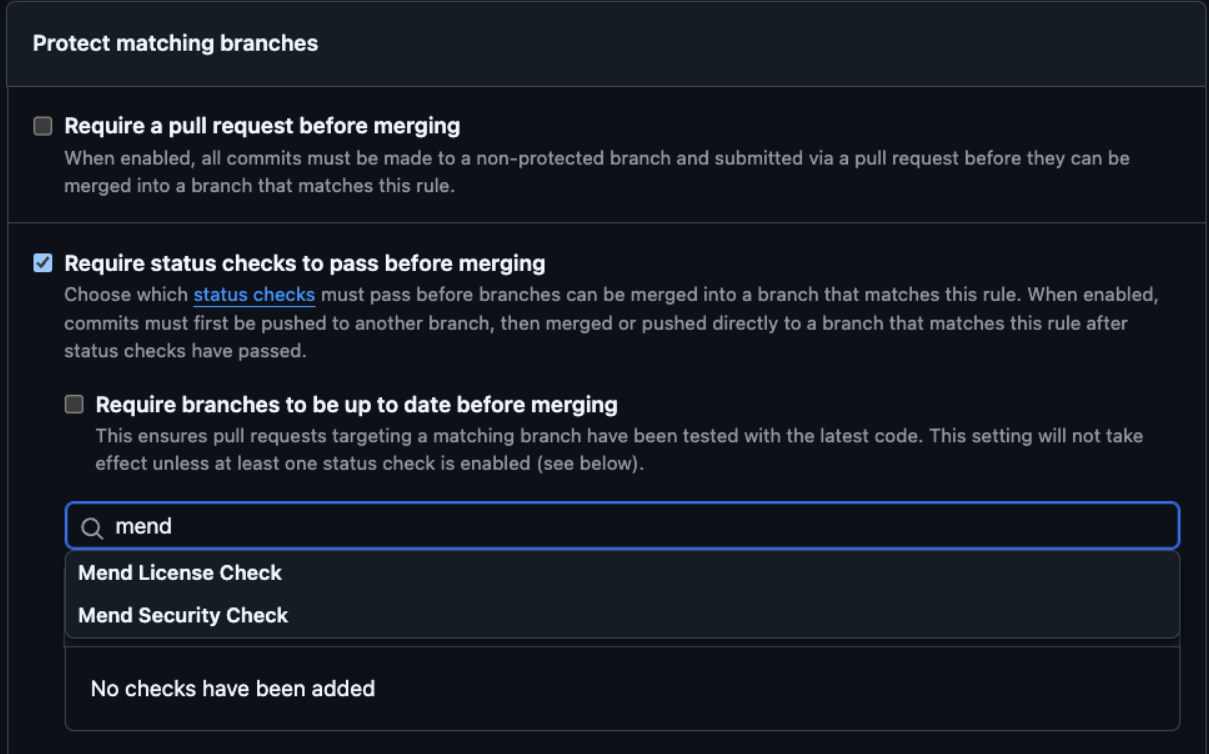Screen dimensions: 1209x754
Task: Click the "Require branches to be up to date" label
Action: (356, 405)
